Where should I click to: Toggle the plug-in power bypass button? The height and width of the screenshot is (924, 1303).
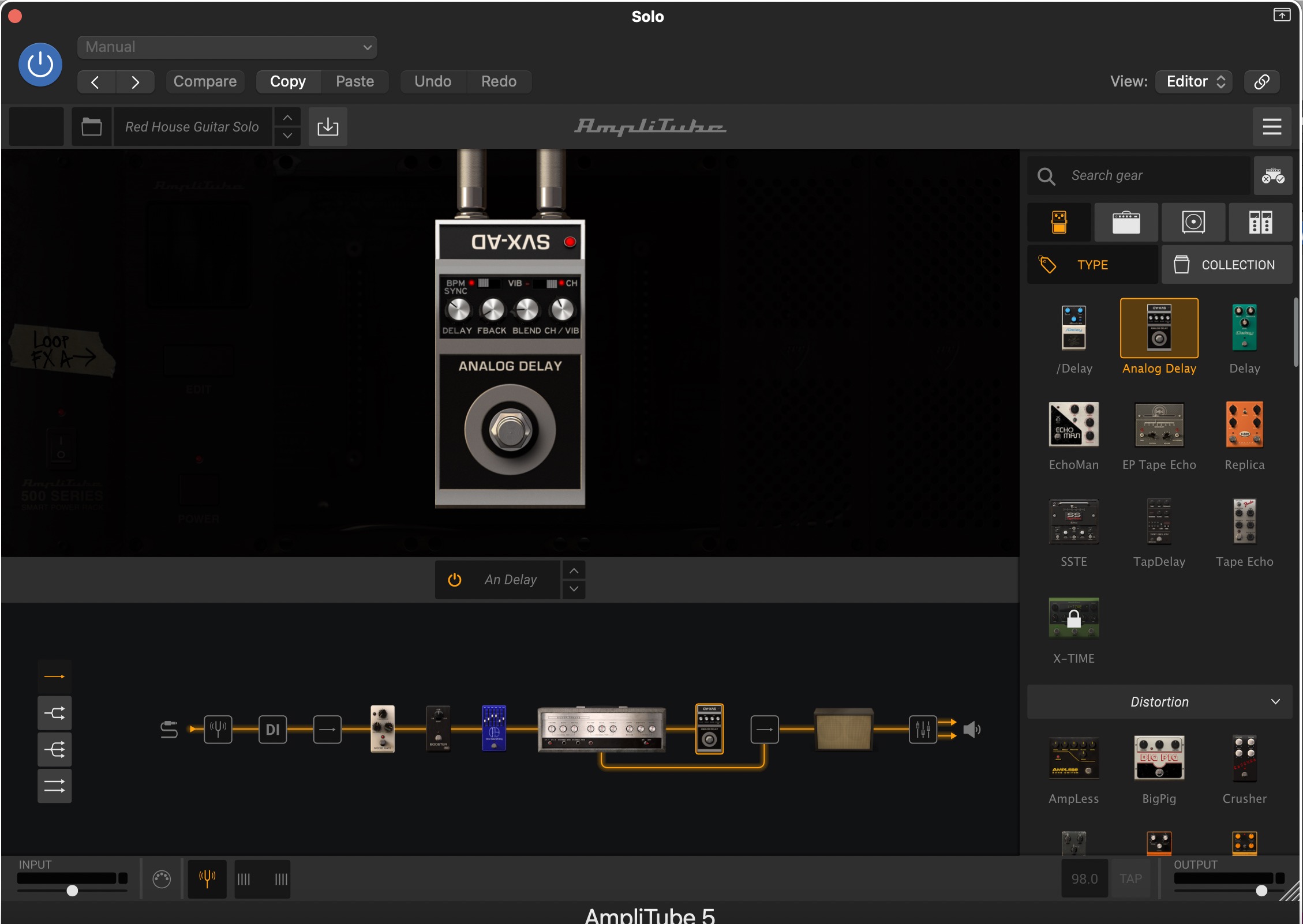pos(40,65)
